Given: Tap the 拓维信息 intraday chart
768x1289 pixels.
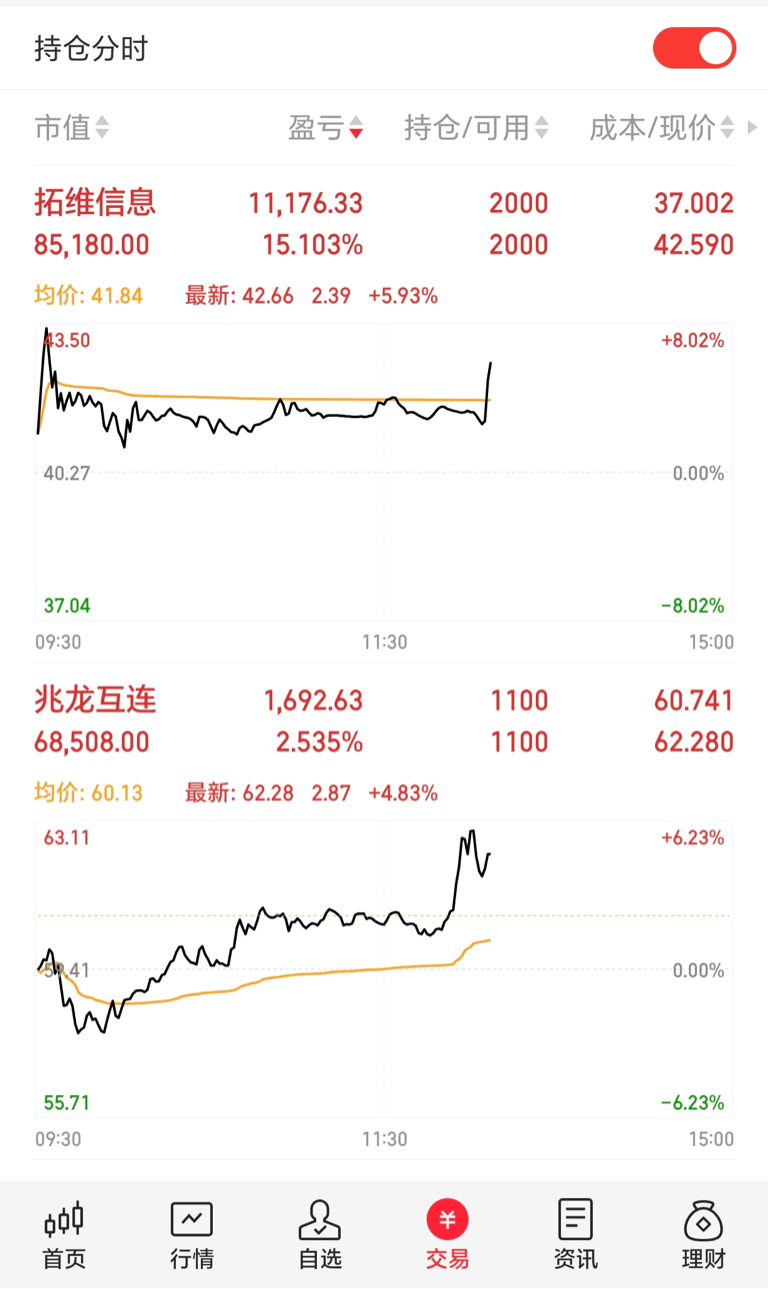Looking at the screenshot, I should click(x=384, y=472).
